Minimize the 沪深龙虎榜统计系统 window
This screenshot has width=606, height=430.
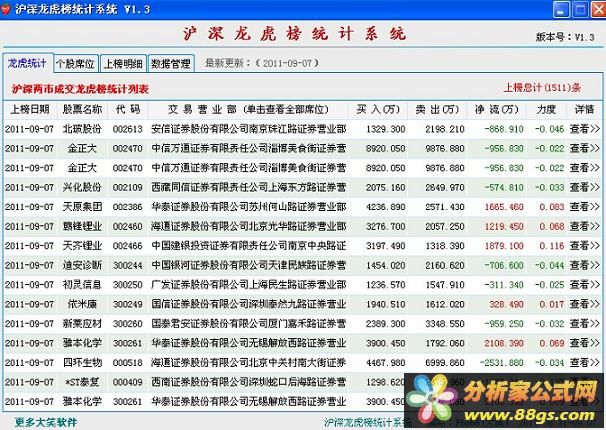coord(562,9)
